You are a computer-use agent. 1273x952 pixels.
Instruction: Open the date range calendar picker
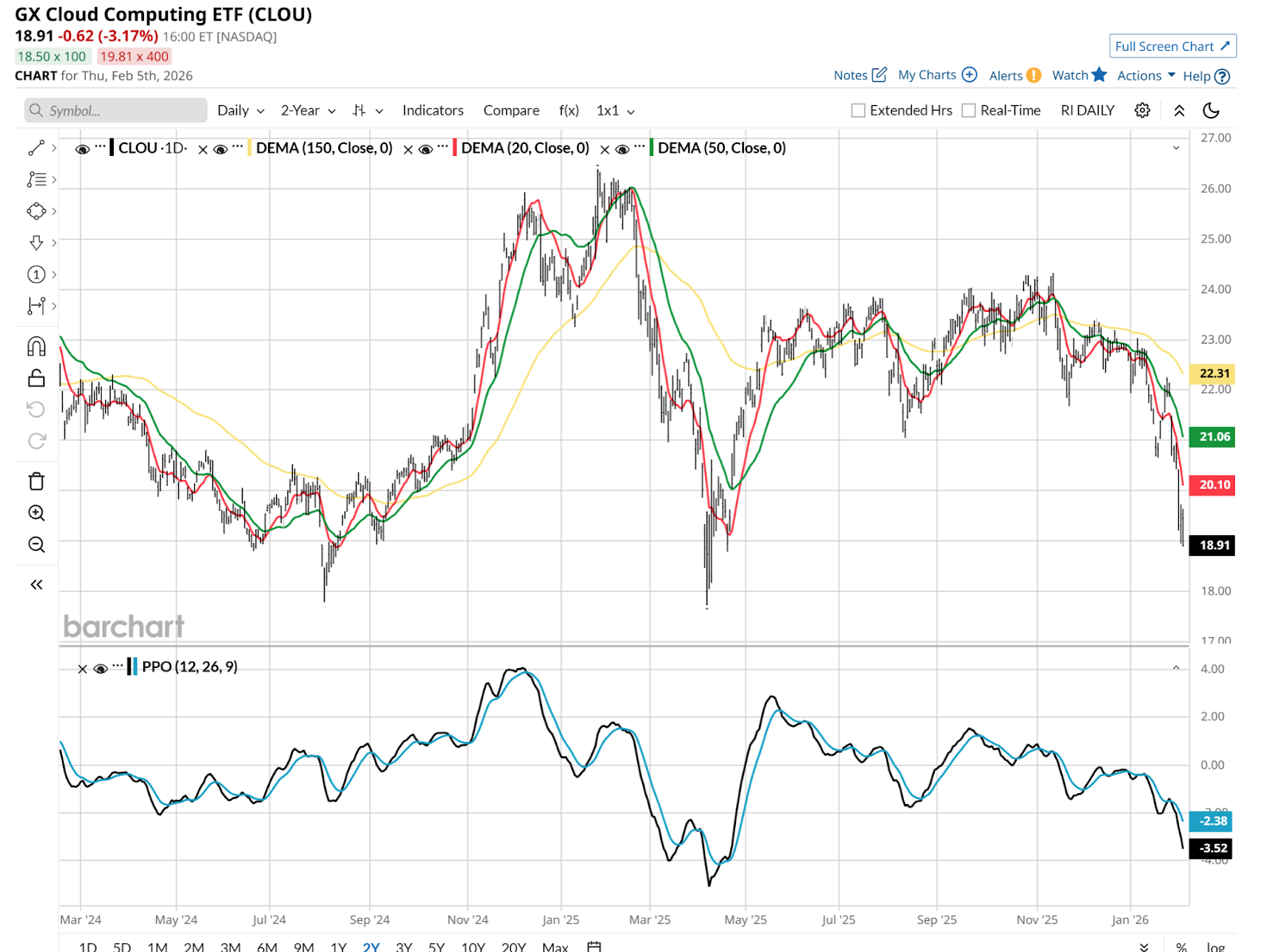[594, 946]
